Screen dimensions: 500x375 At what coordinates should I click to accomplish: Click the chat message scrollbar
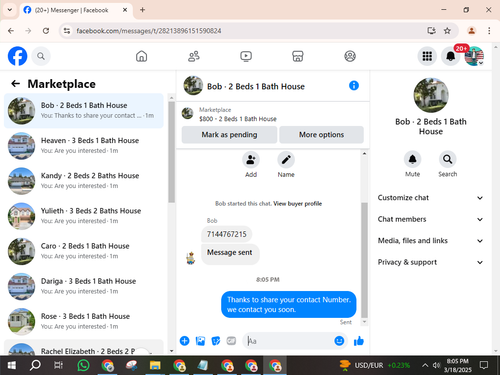[x=364, y=260]
